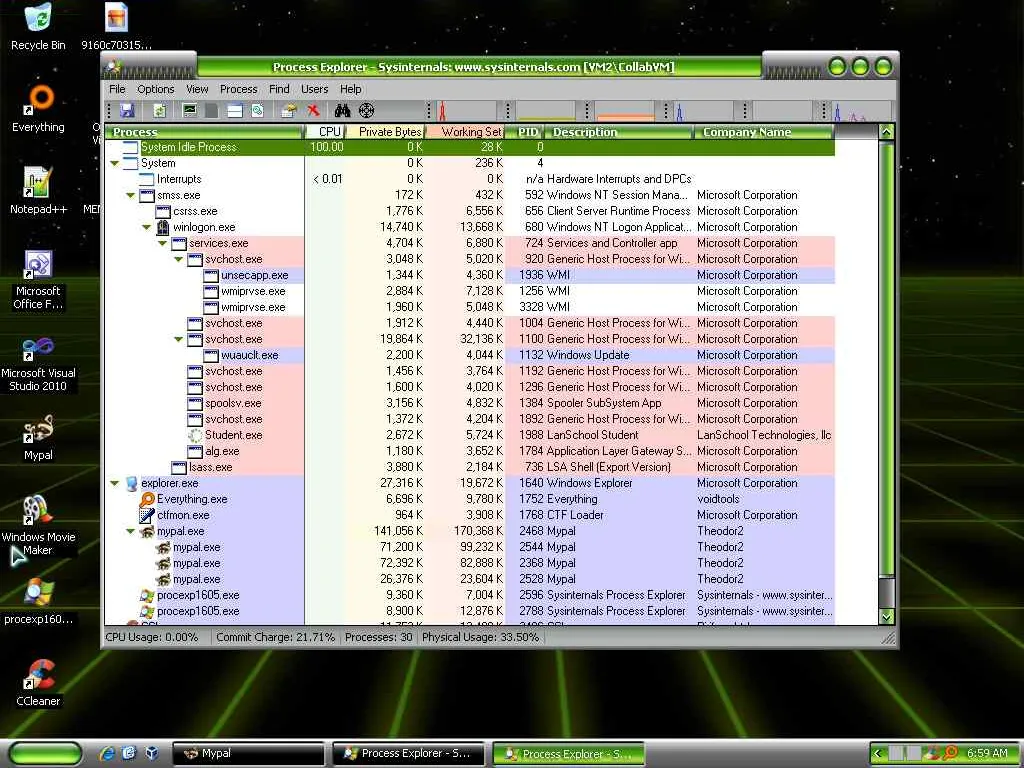Click the scrollbar up arrow in process list
The image size is (1024, 768).
pyautogui.click(x=886, y=132)
